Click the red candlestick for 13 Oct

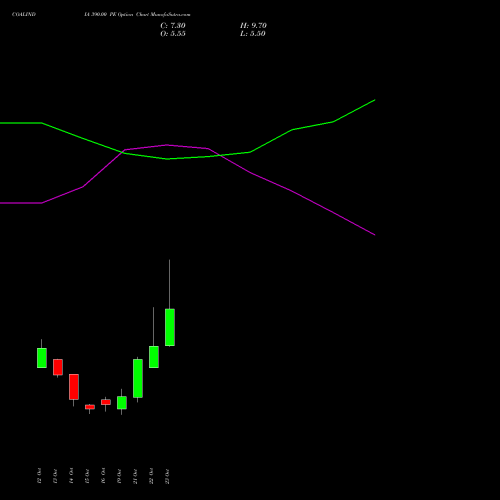[58, 367]
